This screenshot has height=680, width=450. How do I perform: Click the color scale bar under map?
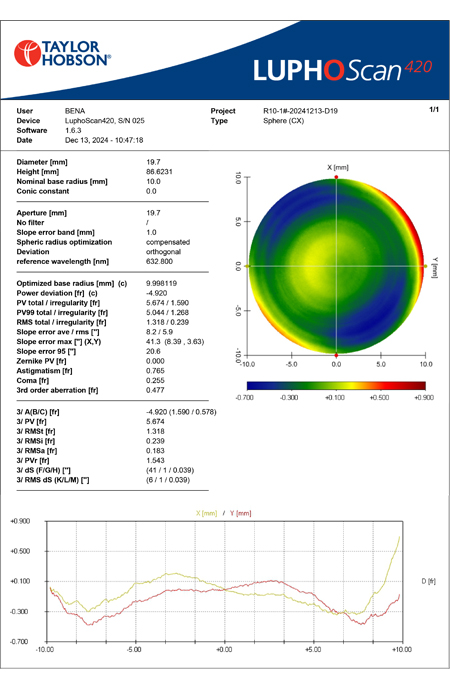336,386
